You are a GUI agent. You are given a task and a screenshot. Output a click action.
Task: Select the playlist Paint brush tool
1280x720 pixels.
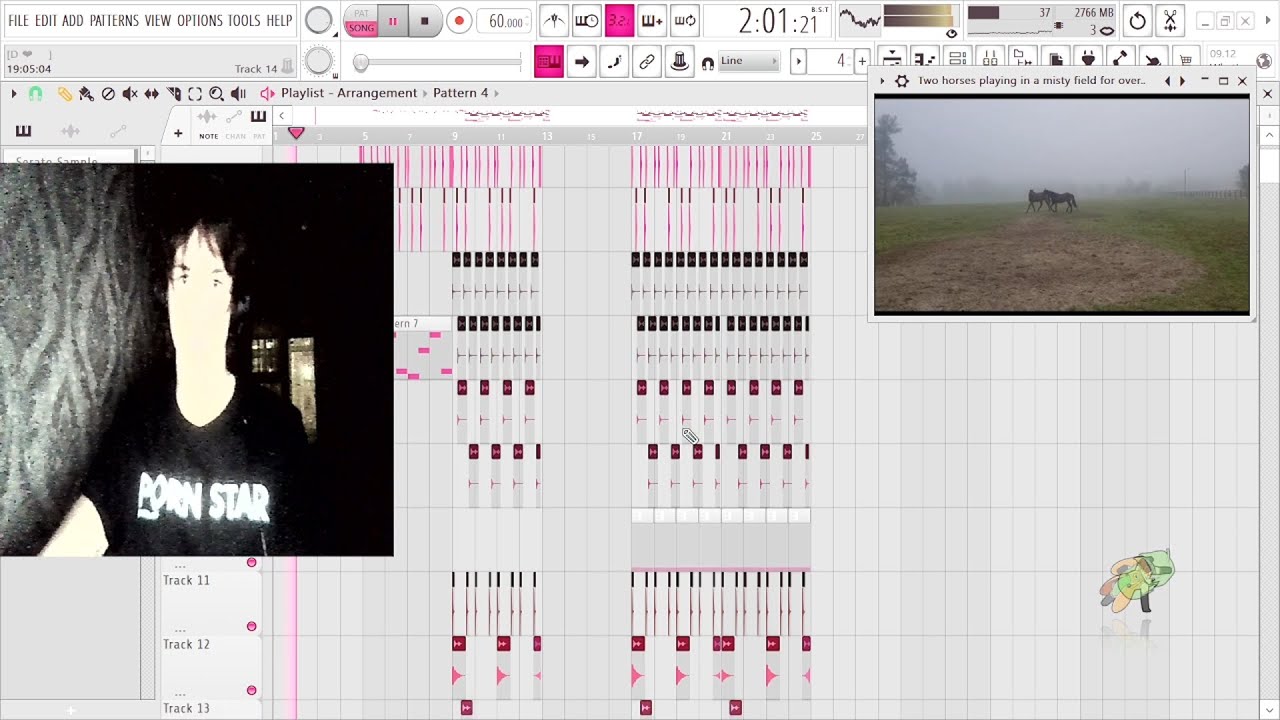pyautogui.click(x=86, y=93)
